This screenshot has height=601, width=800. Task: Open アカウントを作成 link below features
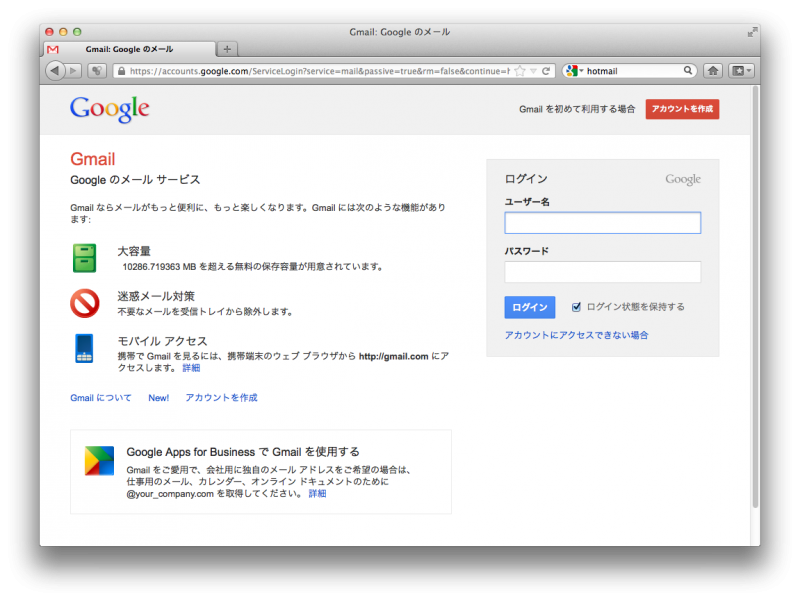(221, 397)
